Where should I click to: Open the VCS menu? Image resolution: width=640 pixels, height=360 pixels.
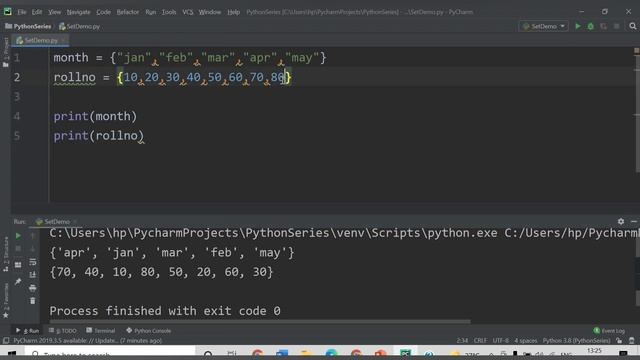[187, 12]
